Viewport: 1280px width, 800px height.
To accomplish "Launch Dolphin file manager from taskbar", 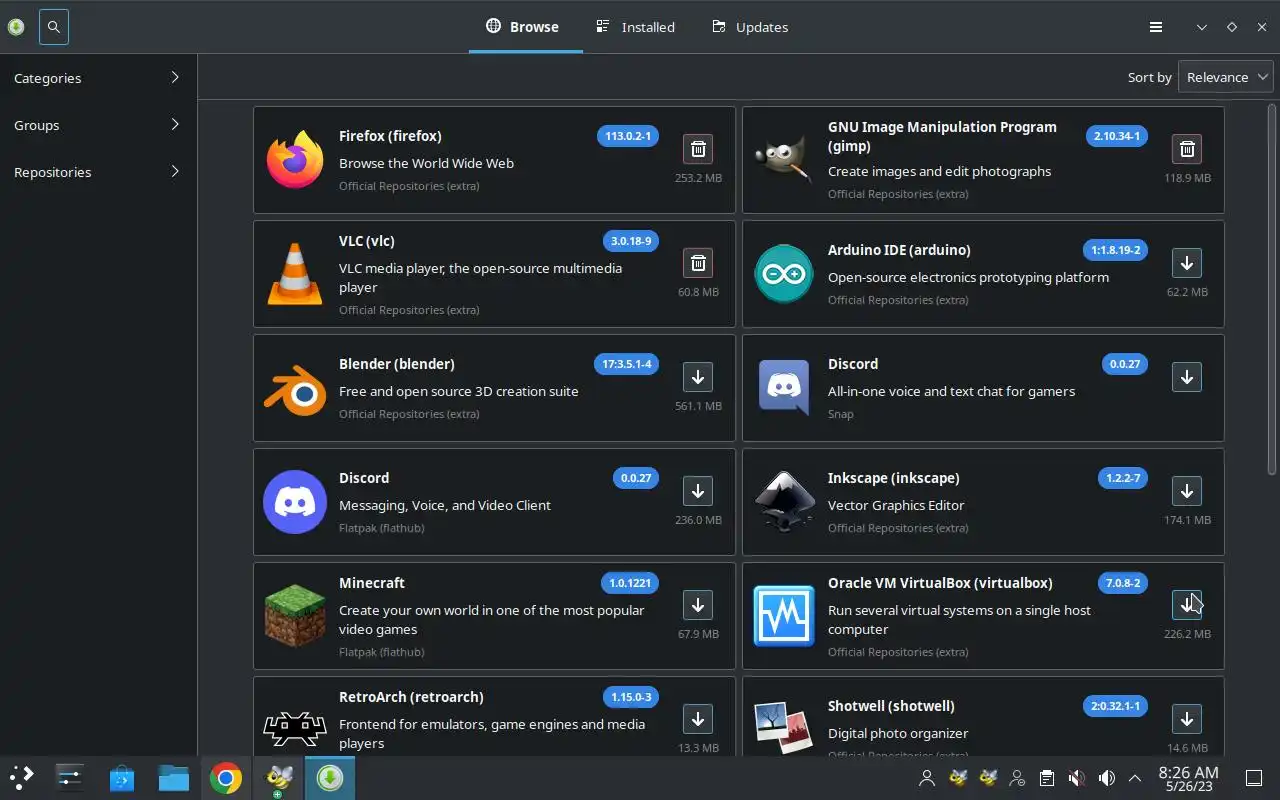I will (x=173, y=777).
